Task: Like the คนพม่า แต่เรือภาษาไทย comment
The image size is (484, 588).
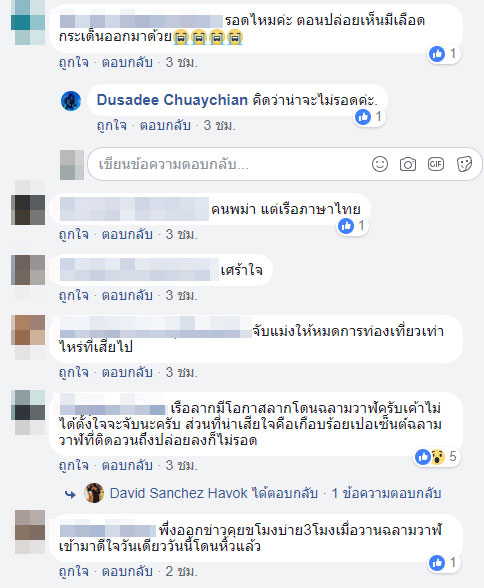Action: pos(74,234)
